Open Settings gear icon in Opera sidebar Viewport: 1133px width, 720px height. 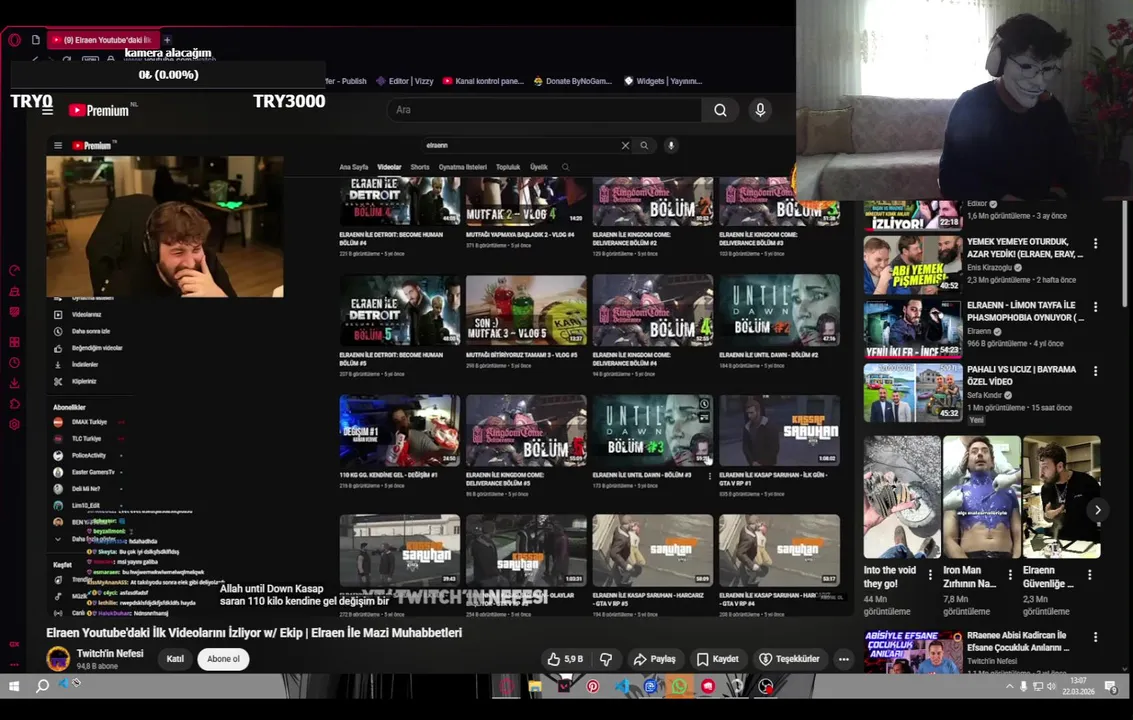[x=14, y=424]
